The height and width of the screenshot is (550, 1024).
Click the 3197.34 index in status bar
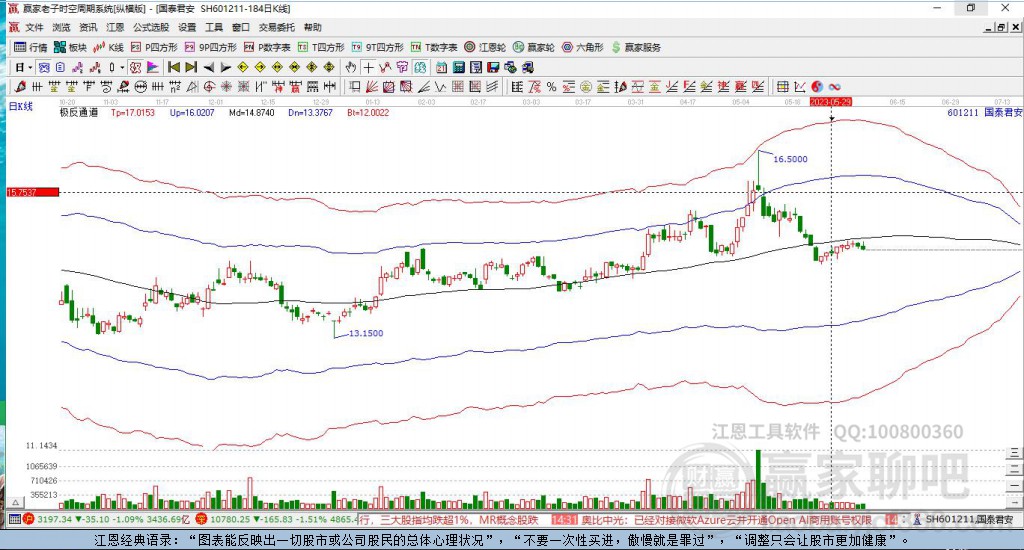[54, 519]
